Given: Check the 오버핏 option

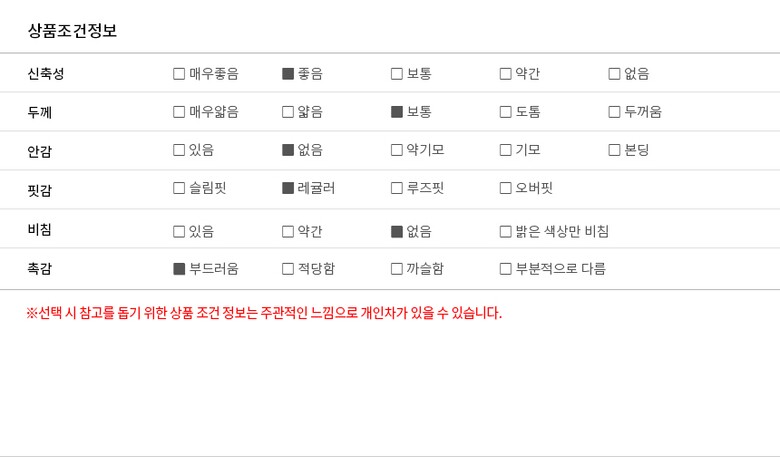Looking at the screenshot, I should 506,188.
